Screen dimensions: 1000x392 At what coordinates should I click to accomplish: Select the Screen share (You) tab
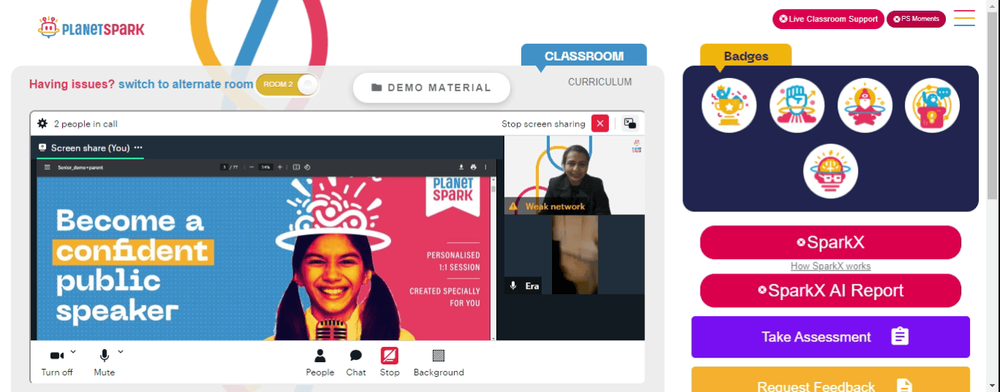[90, 148]
